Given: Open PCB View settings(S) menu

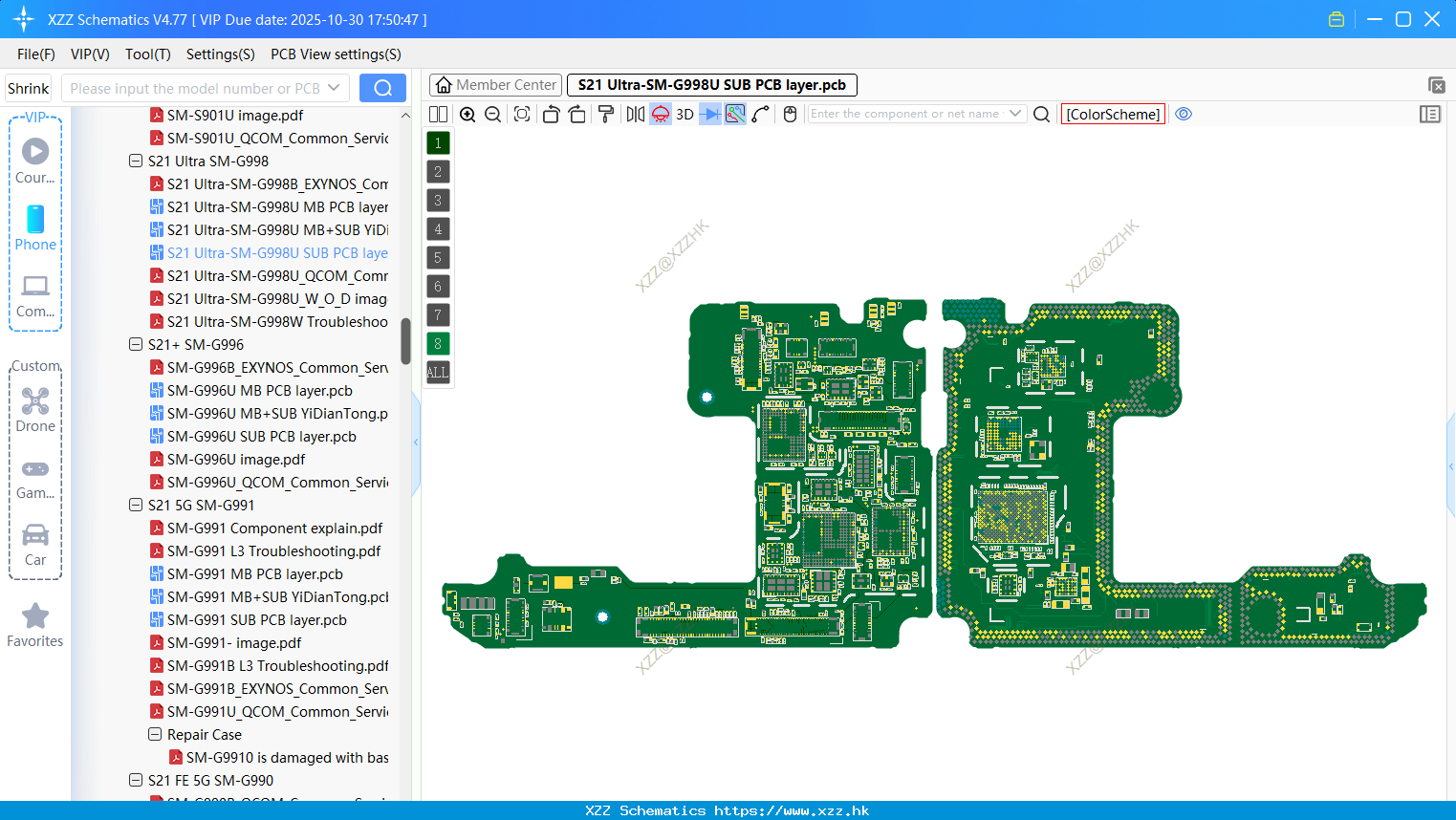Looking at the screenshot, I should 336,54.
